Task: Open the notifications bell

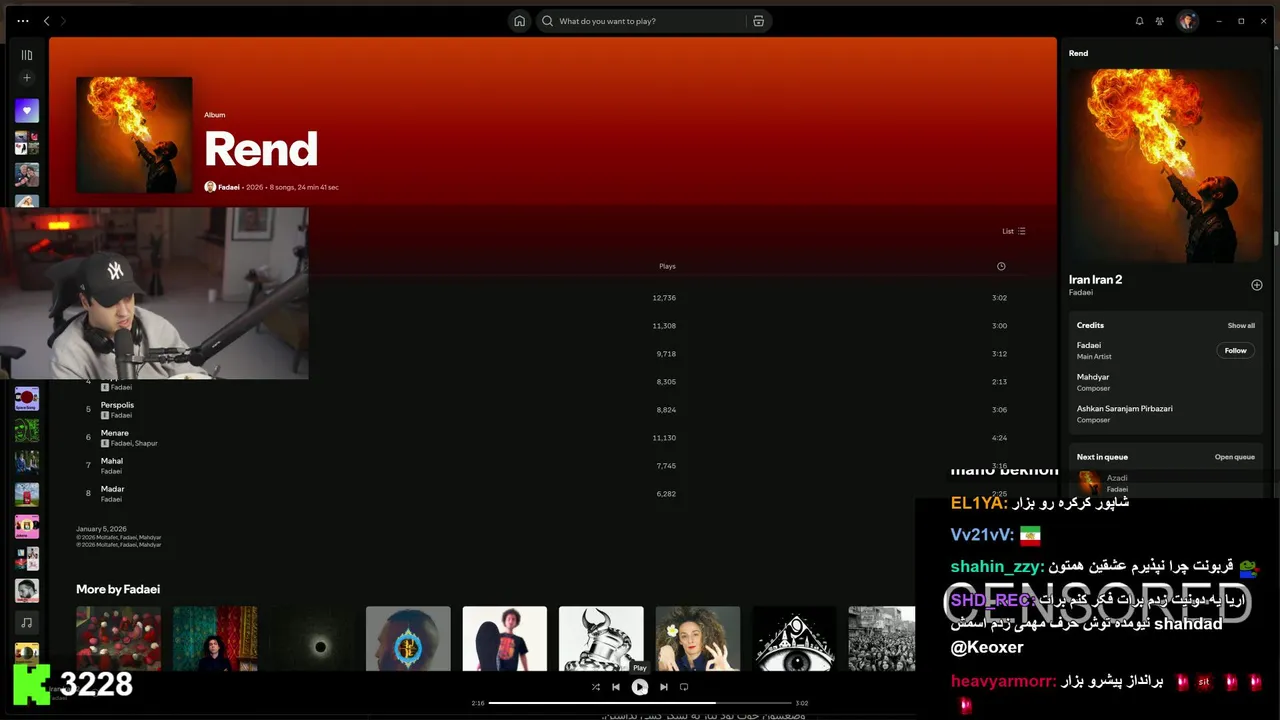Action: tap(1139, 21)
